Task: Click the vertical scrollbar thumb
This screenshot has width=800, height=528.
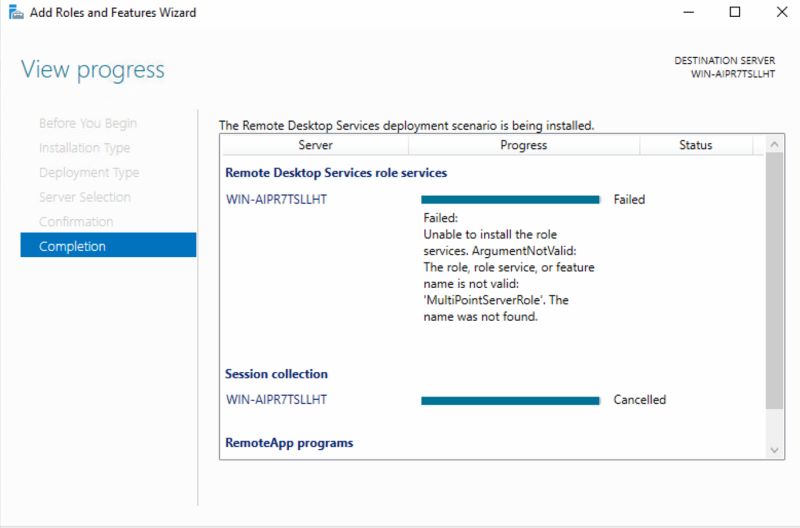Action: click(774, 281)
